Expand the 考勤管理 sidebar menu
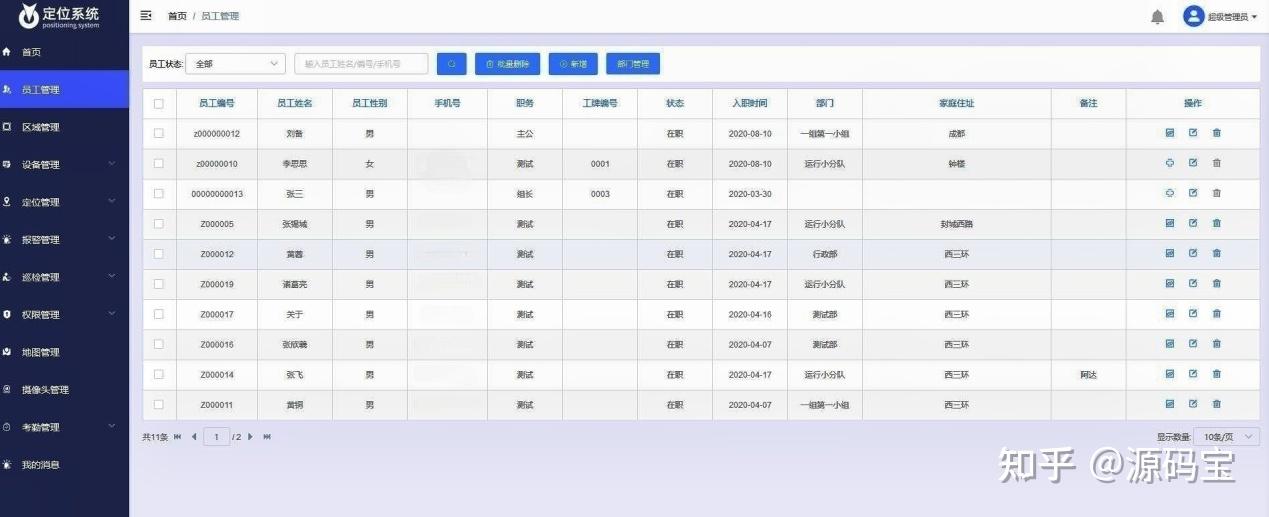 coord(64,427)
